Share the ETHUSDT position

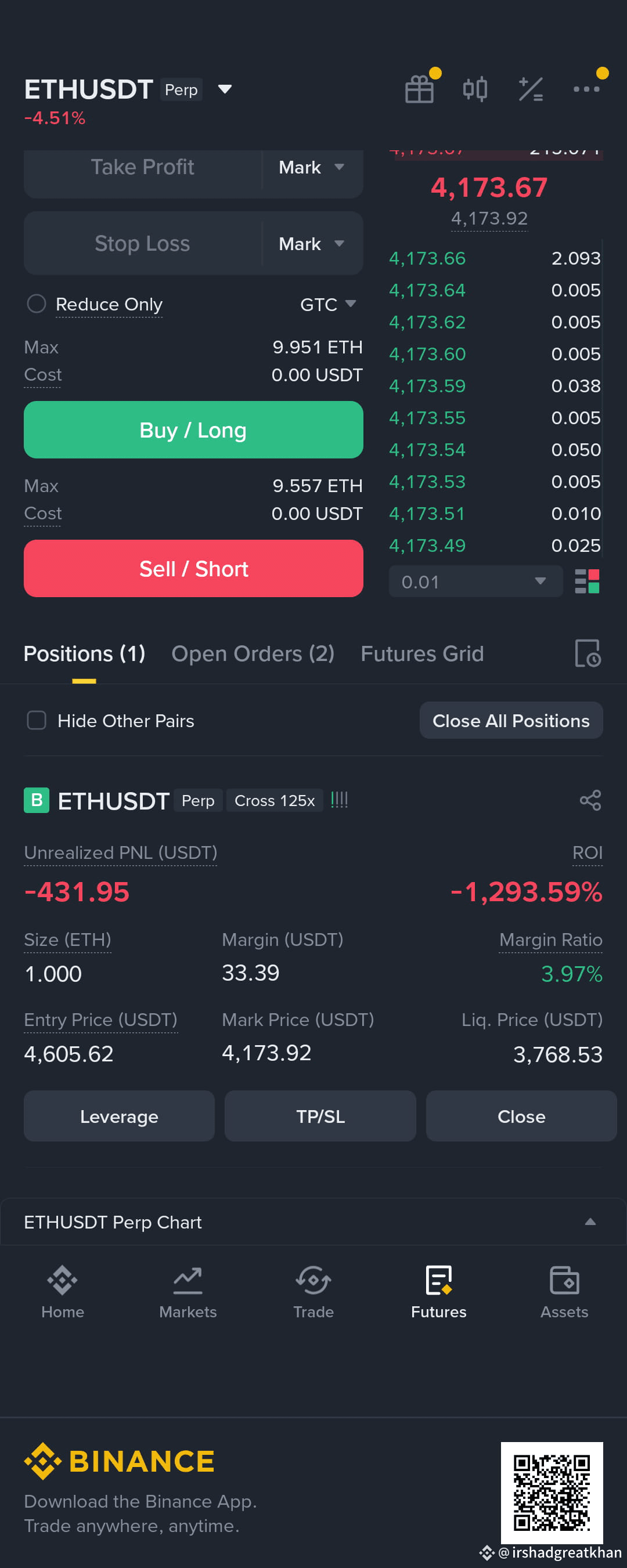coord(590,800)
